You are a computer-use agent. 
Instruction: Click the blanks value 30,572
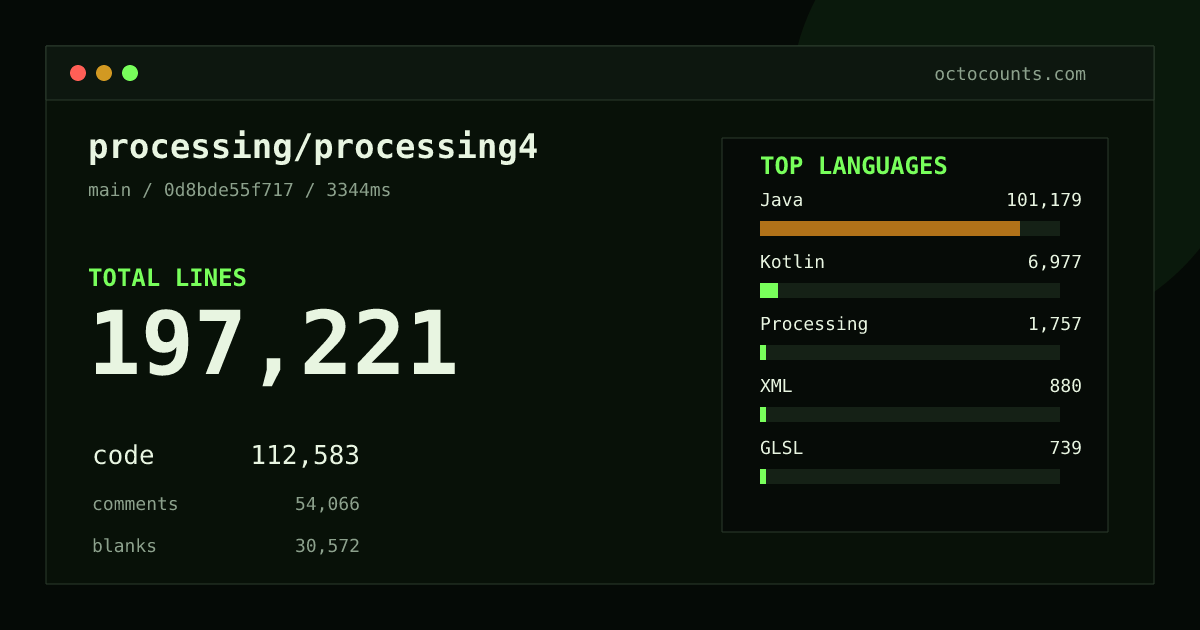[x=327, y=546]
